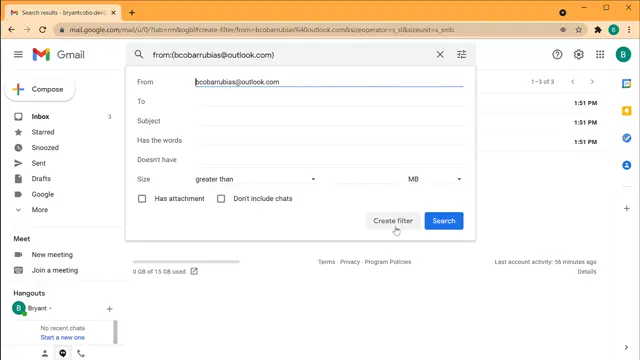Click storage usage progress bar
Screen dimensions: 640x360
[186, 262]
